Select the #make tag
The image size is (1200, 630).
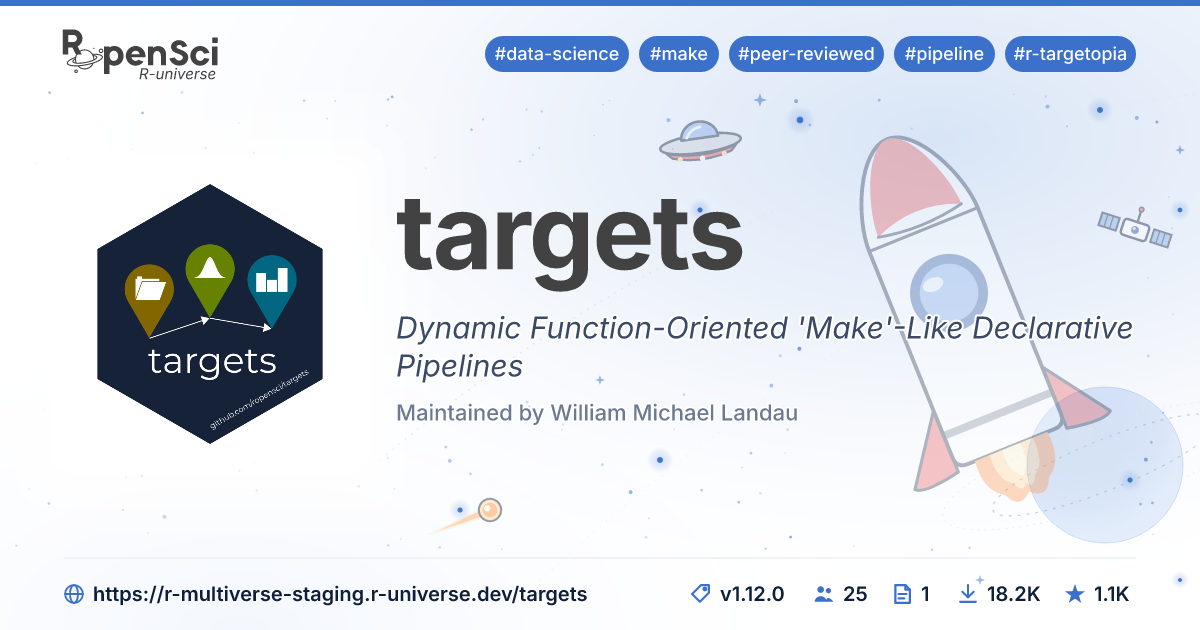click(x=679, y=54)
